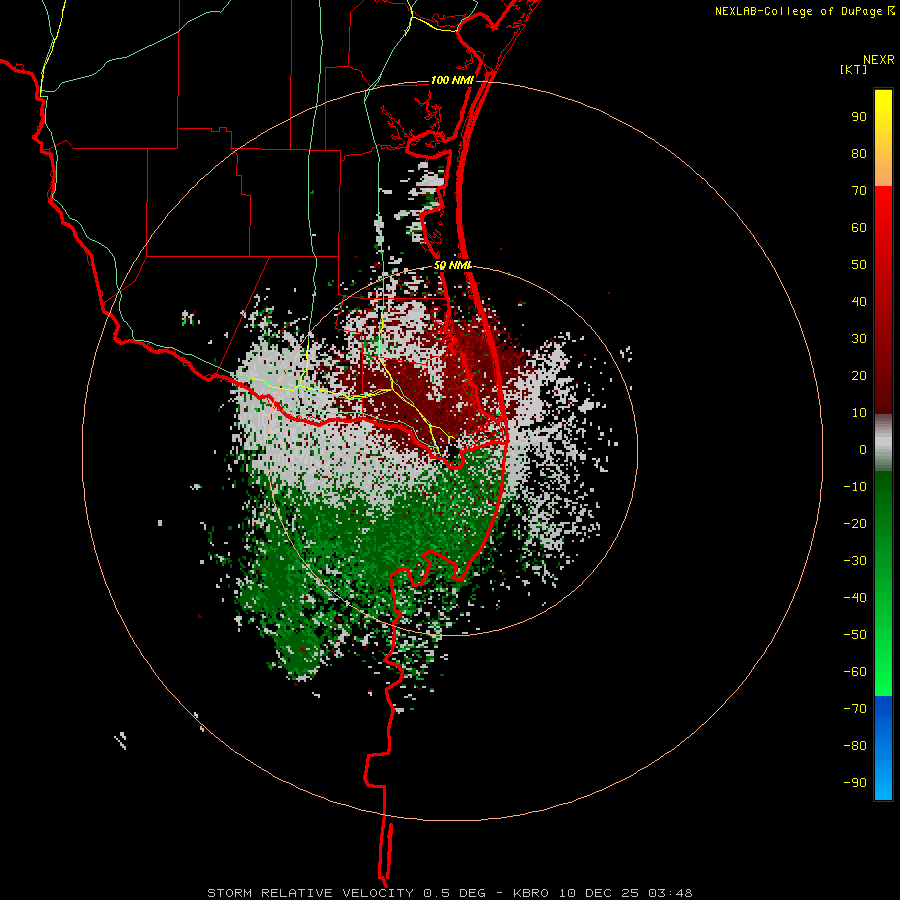The width and height of the screenshot is (900, 900).
Task: Click the -40 value on the velocity scale
Action: tap(855, 598)
